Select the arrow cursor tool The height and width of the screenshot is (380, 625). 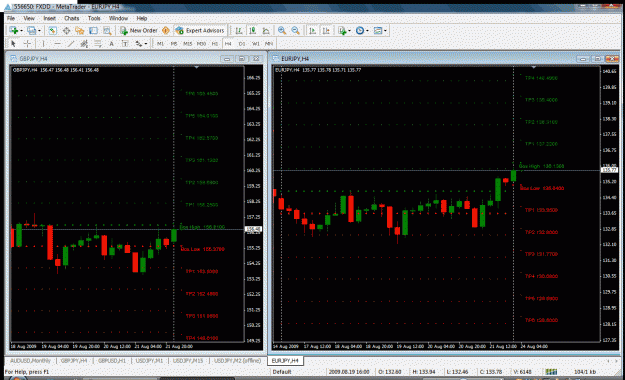point(13,43)
